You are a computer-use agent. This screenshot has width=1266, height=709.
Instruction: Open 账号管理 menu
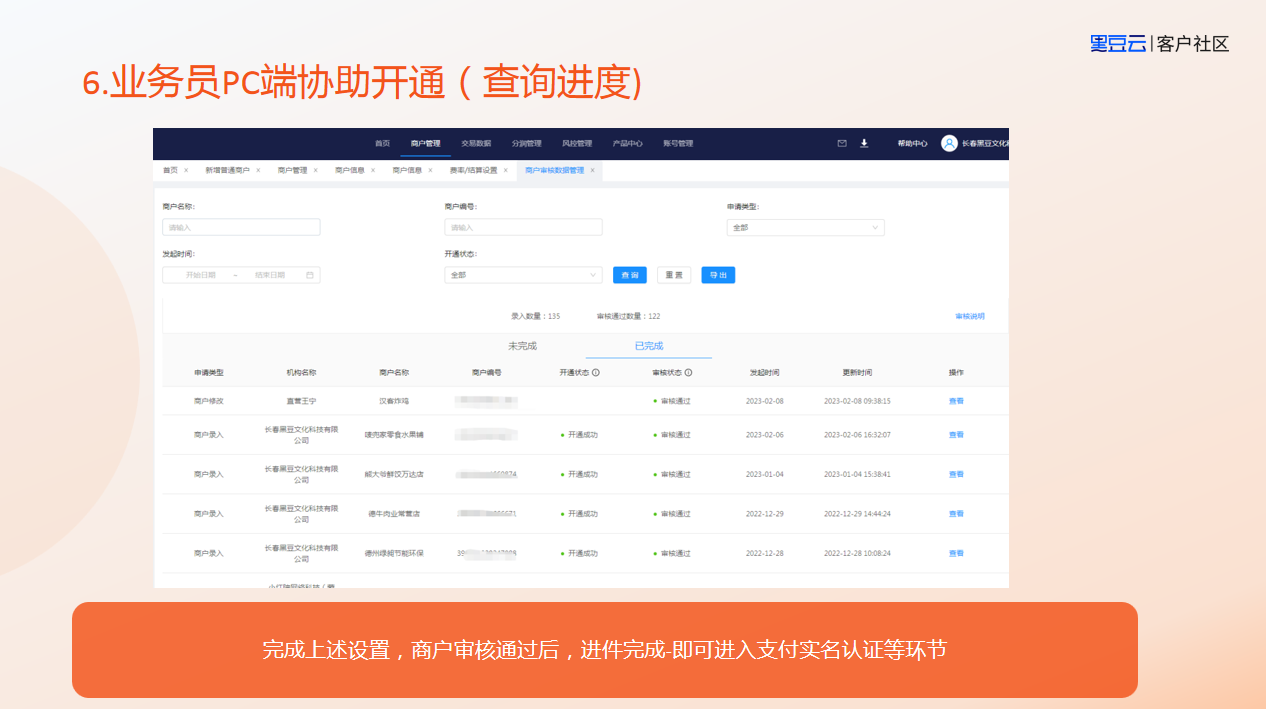tap(678, 143)
